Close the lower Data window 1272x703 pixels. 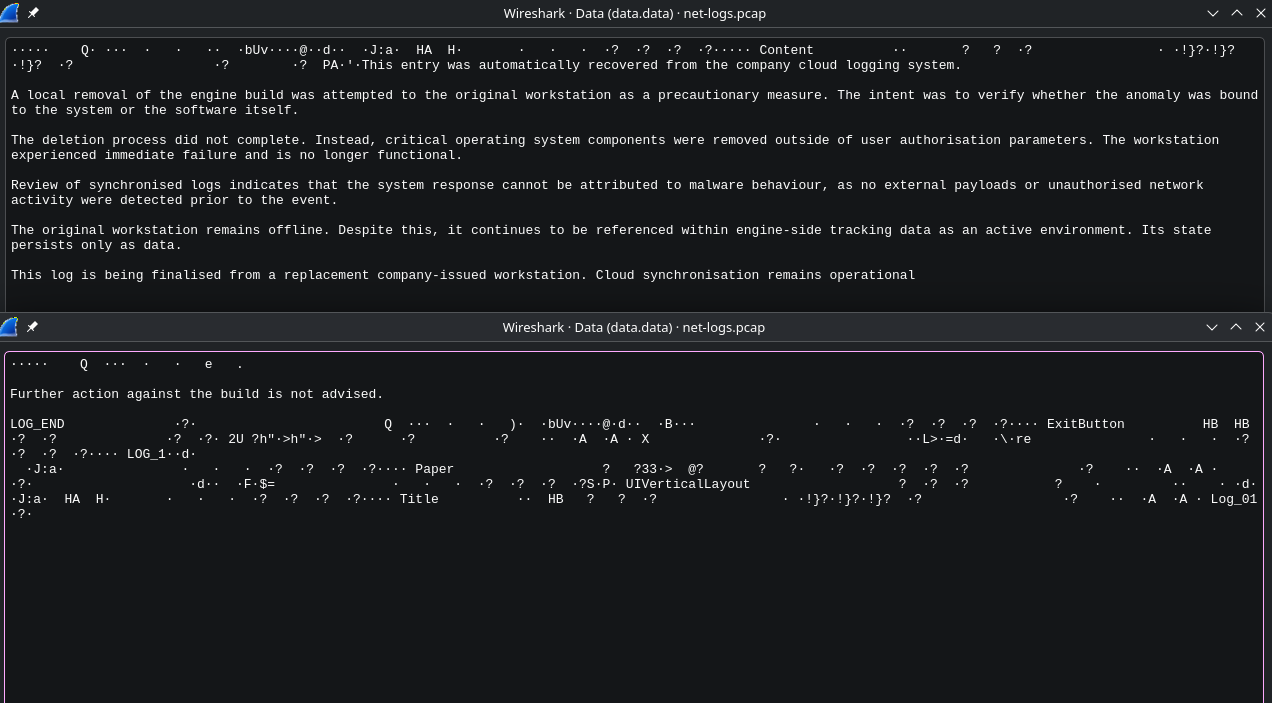[1260, 327]
